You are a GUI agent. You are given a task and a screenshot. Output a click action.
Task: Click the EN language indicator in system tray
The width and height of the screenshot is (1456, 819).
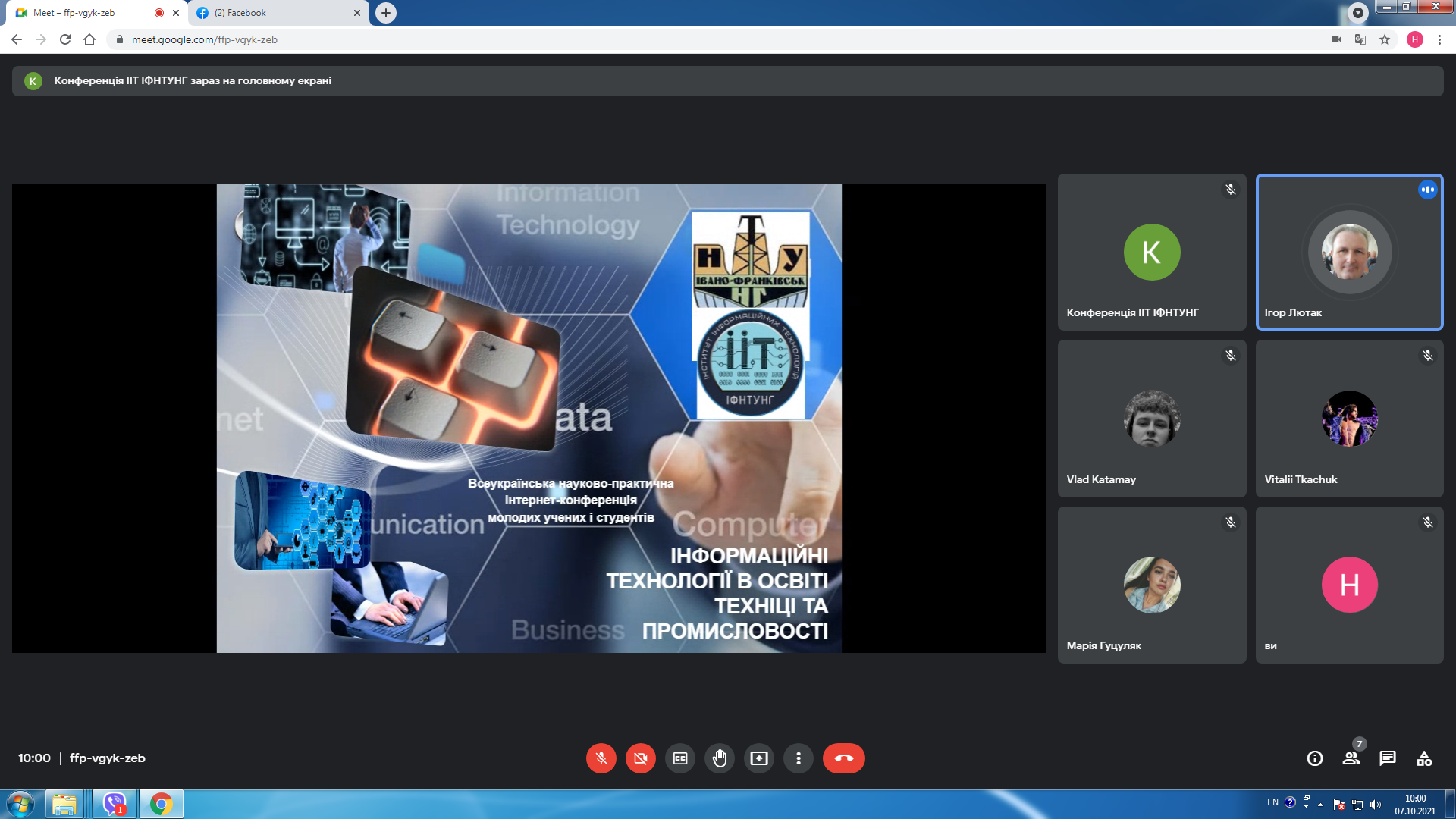[x=1272, y=802]
